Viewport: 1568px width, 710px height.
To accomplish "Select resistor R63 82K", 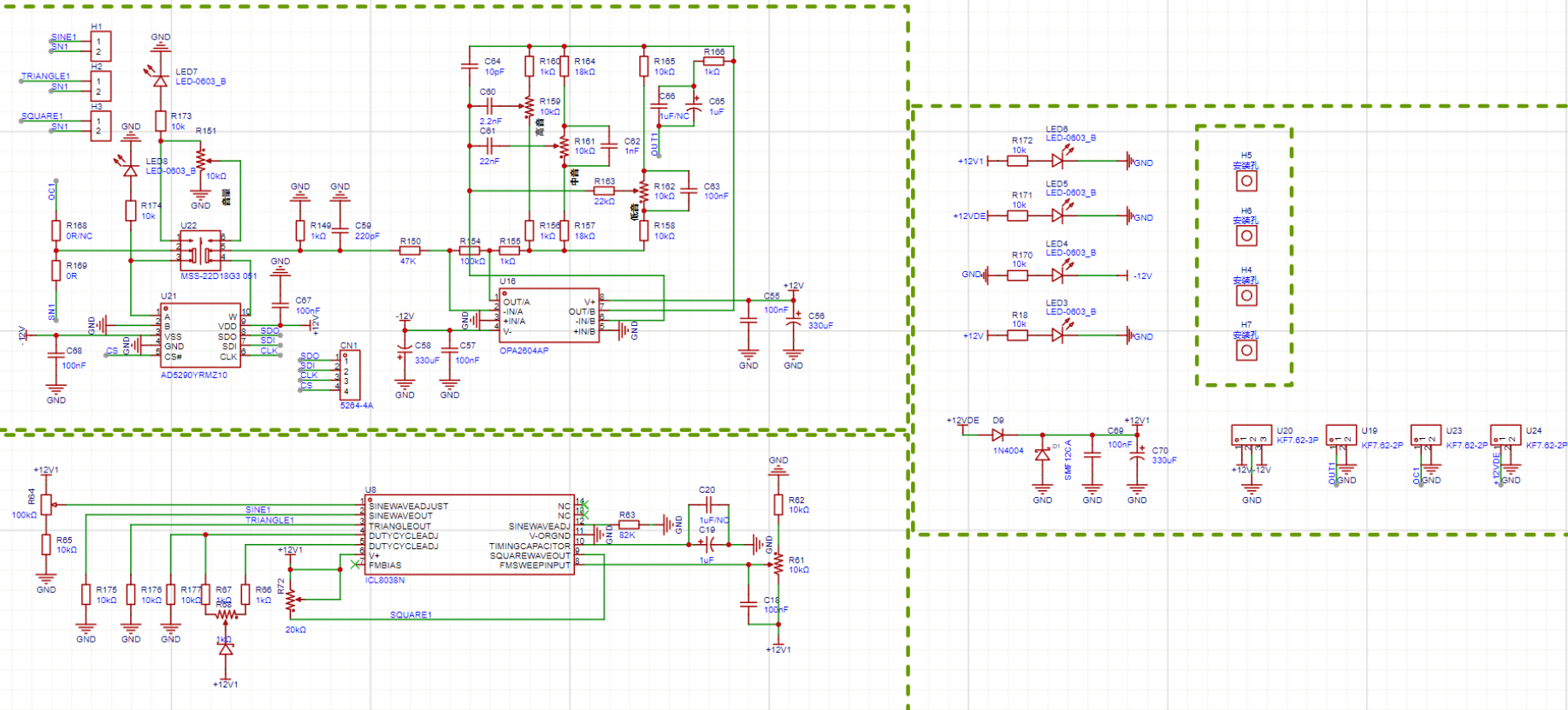I will tap(629, 524).
